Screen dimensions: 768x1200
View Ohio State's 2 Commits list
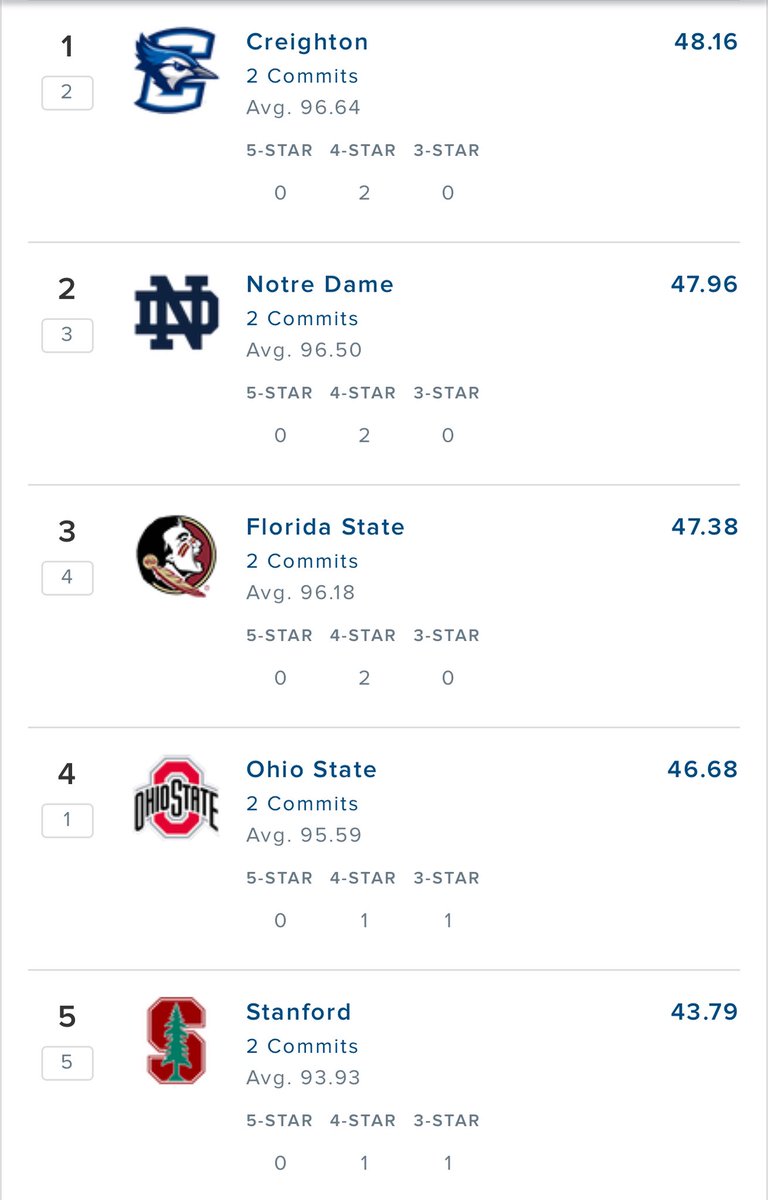click(x=302, y=803)
